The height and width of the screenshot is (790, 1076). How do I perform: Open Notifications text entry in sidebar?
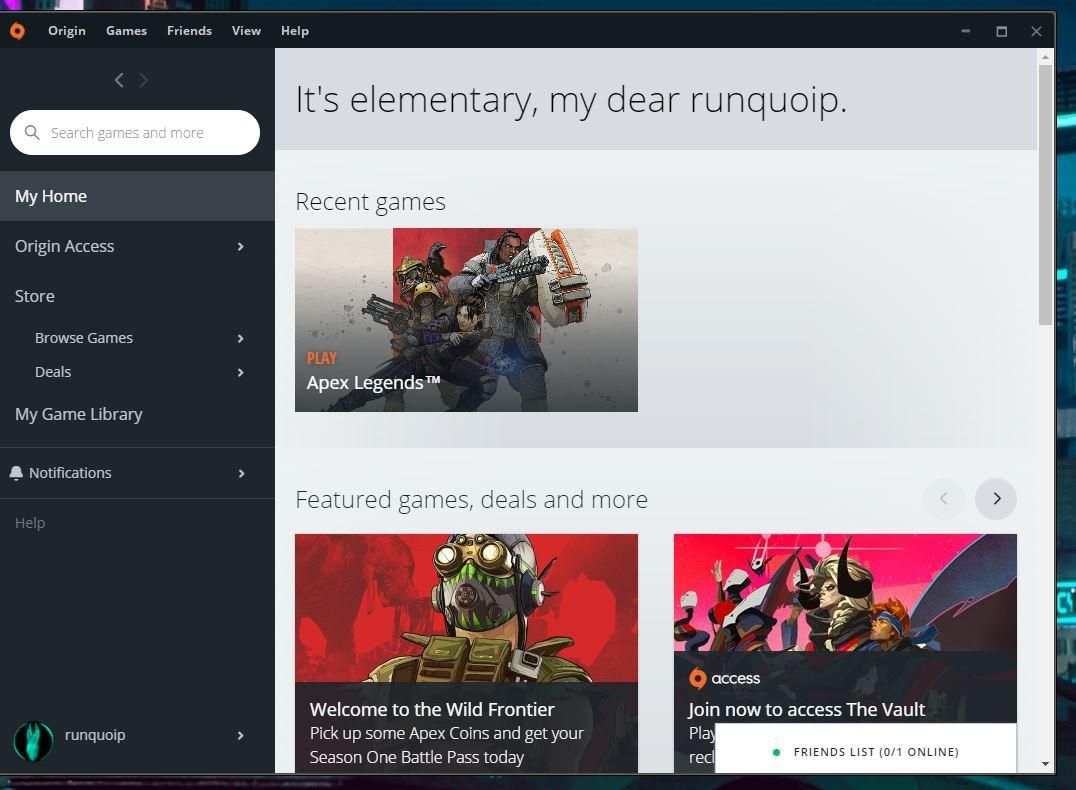[x=70, y=473]
